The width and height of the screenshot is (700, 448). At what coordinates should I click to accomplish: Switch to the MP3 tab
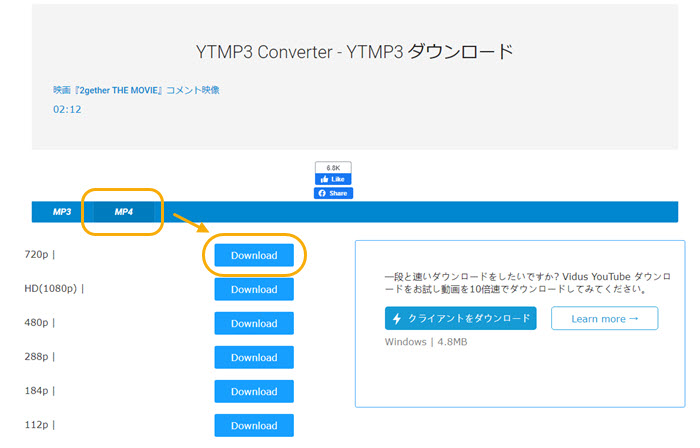62,212
